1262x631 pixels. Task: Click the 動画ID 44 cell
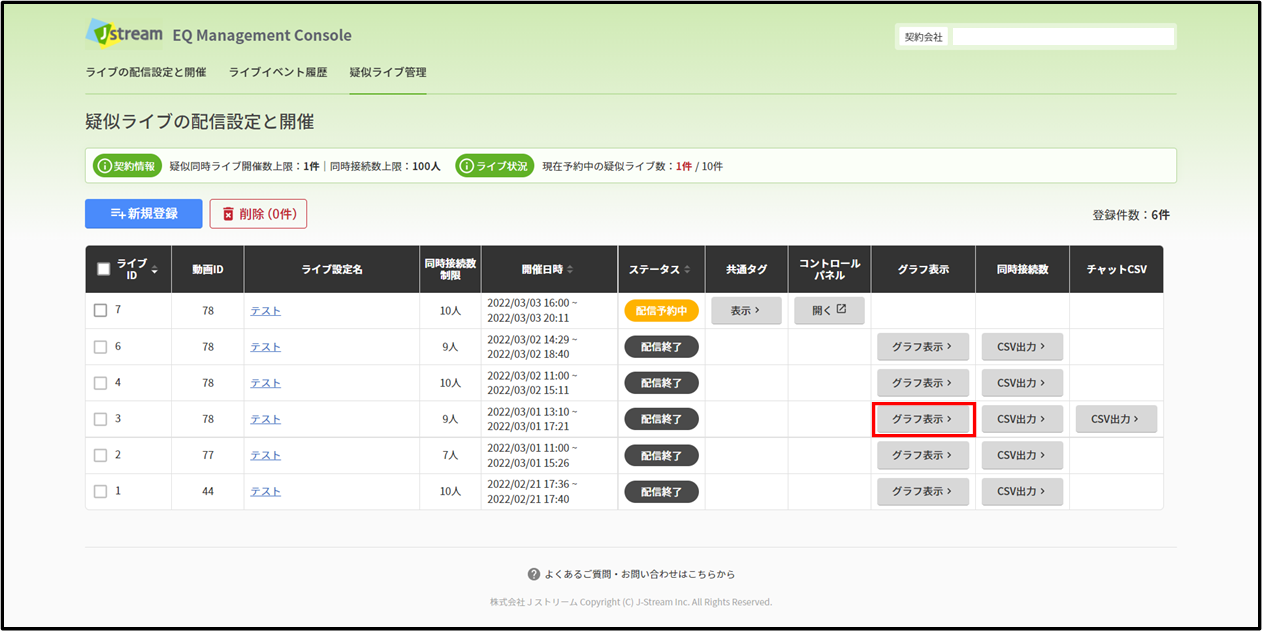click(208, 491)
